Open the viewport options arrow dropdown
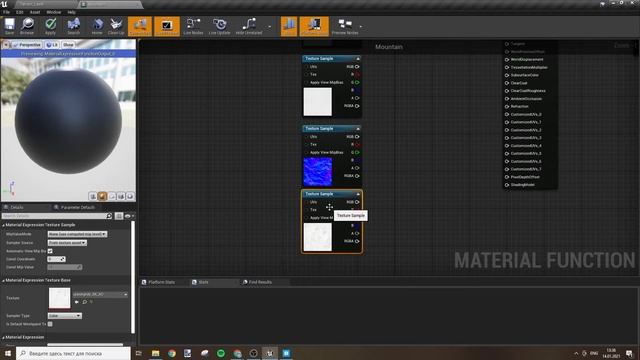Image resolution: width=640 pixels, height=360 pixels. (6, 45)
